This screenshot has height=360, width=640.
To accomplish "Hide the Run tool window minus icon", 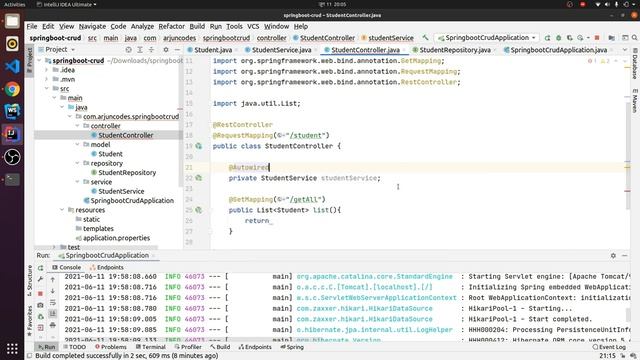I will 624,256.
